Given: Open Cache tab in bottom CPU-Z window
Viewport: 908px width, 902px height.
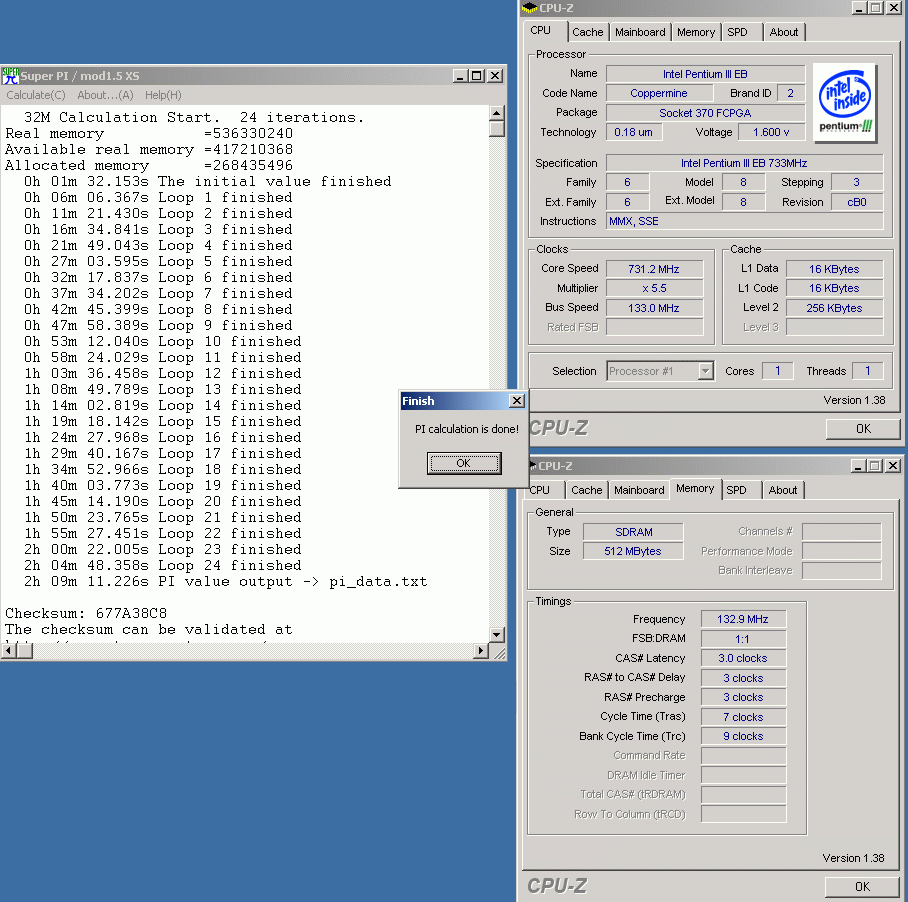Looking at the screenshot, I should point(587,490).
